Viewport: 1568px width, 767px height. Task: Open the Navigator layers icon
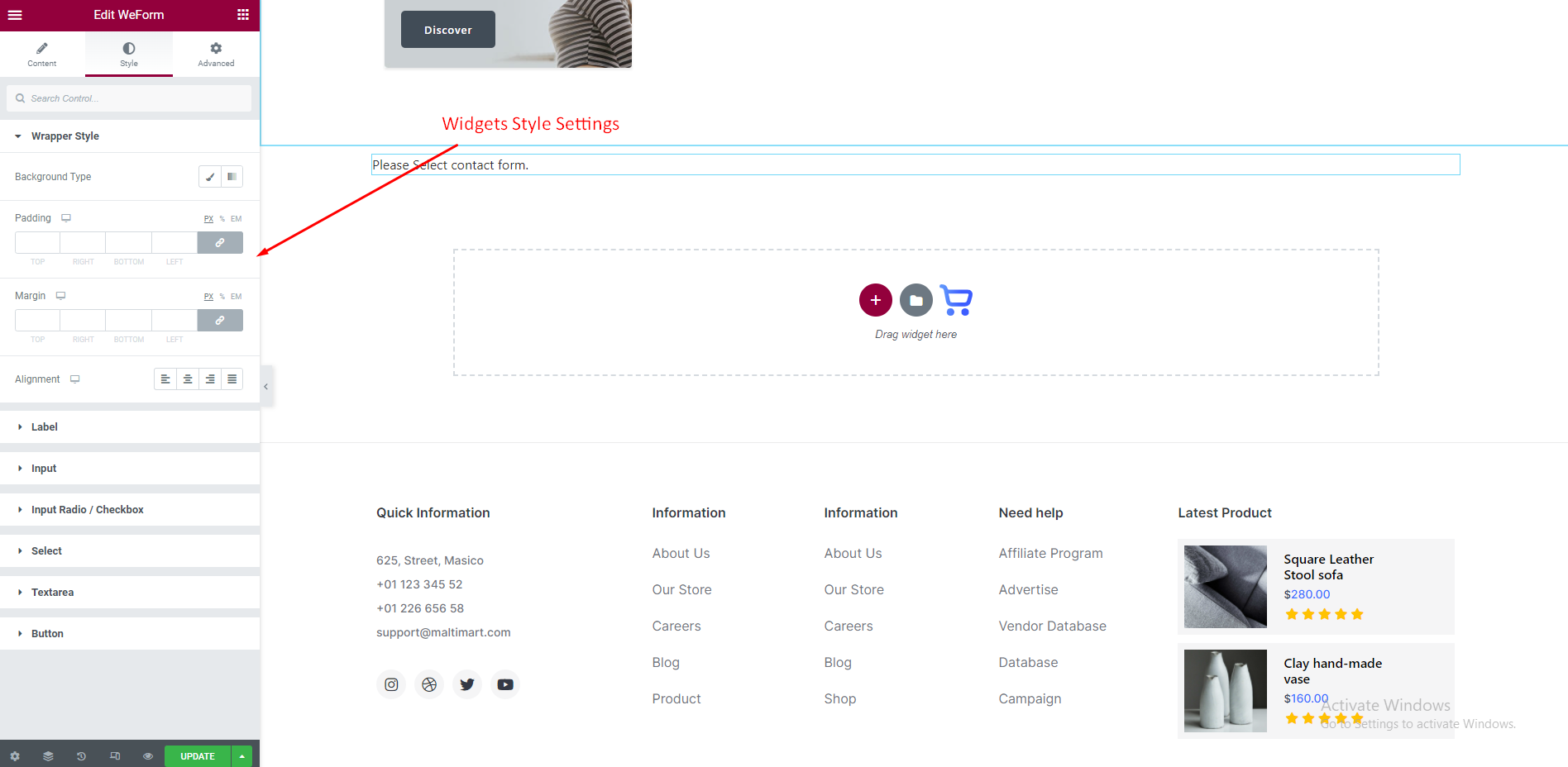(x=48, y=756)
